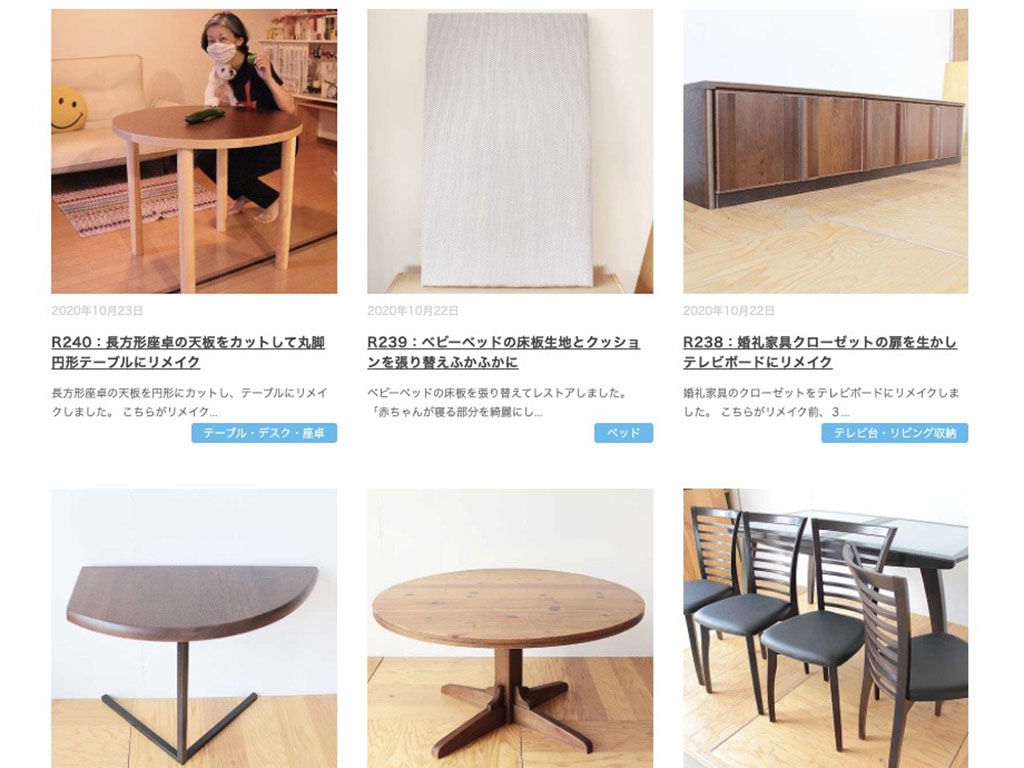Open the half-moon table thumbnail

pos(194,628)
